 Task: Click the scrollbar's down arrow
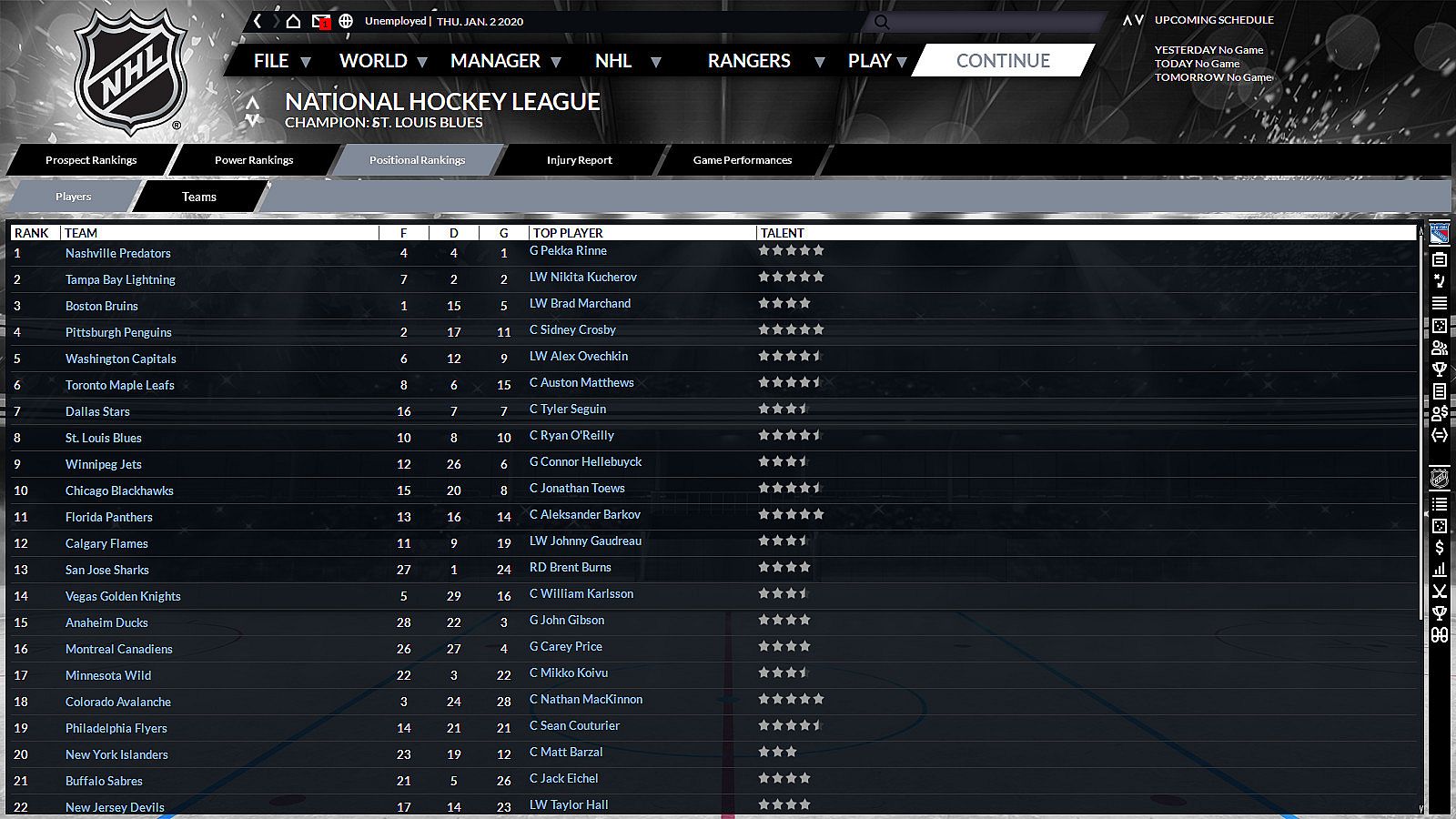pyautogui.click(x=1422, y=808)
